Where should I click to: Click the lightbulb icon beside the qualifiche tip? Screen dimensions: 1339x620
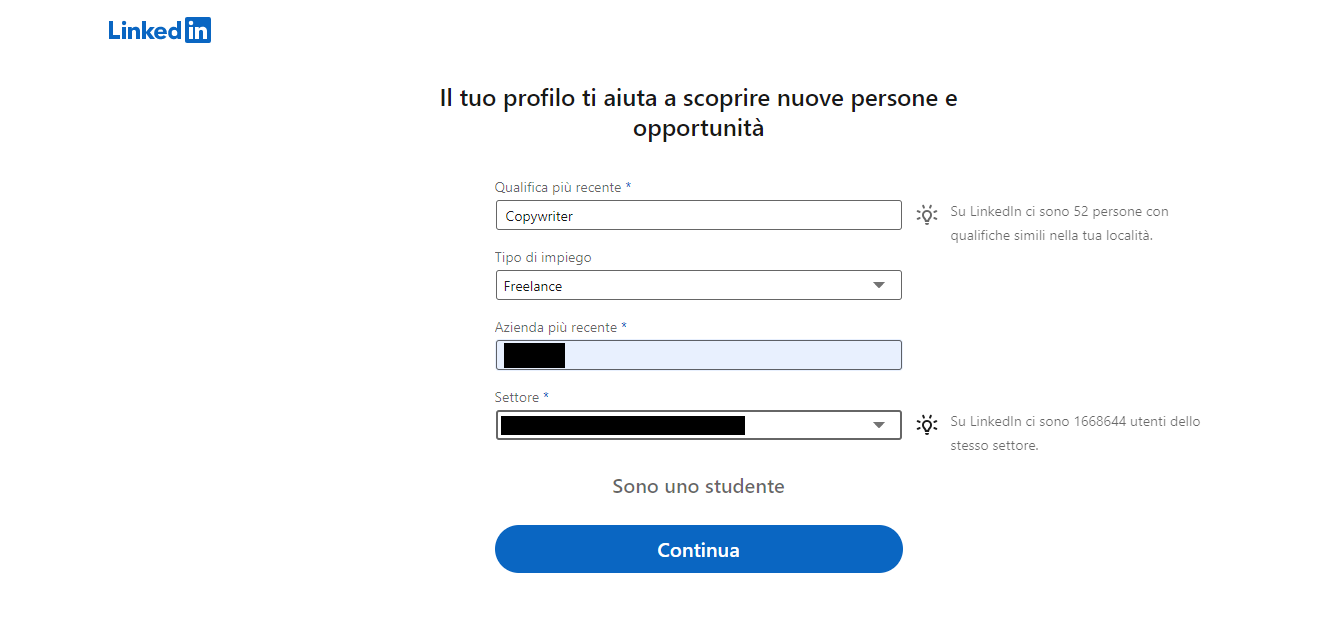[x=927, y=215]
